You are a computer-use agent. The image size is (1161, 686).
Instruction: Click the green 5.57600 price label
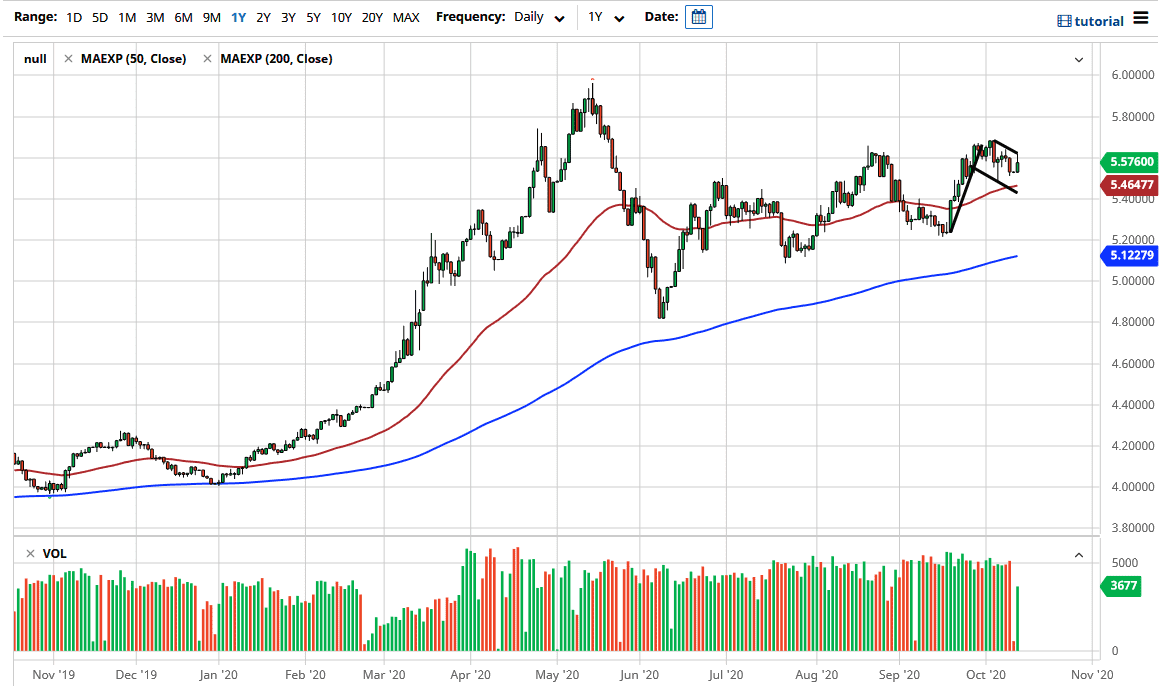tap(1129, 162)
